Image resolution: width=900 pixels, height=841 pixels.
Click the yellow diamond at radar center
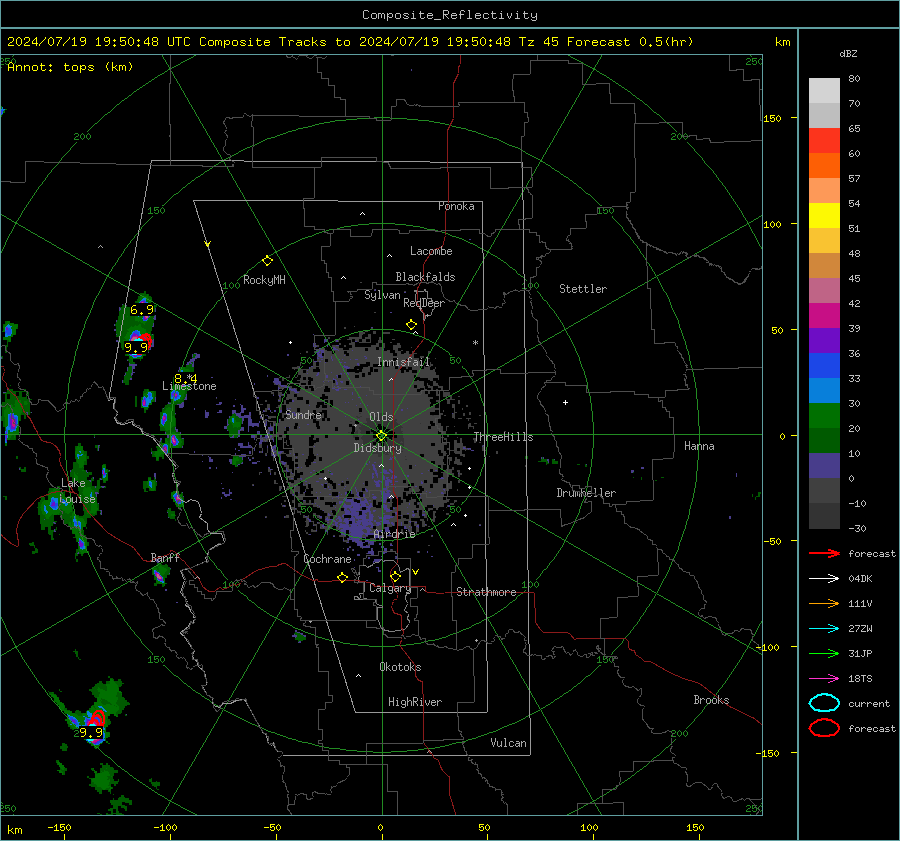coord(381,436)
